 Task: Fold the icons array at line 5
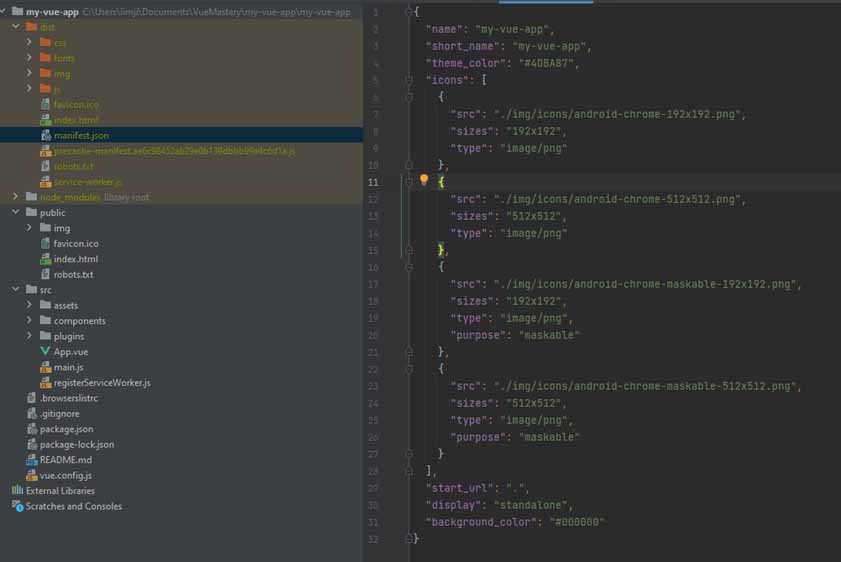click(409, 79)
